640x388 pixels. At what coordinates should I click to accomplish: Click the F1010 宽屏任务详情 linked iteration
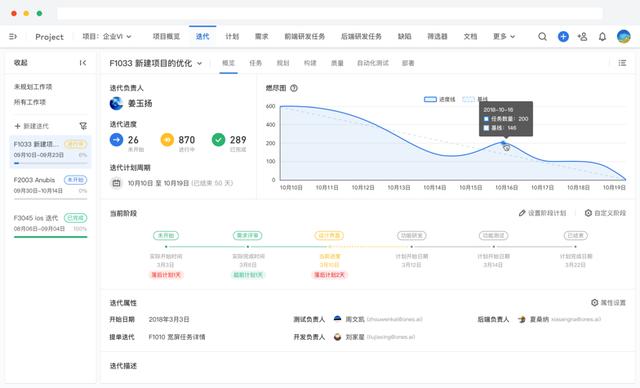[x=177, y=337]
